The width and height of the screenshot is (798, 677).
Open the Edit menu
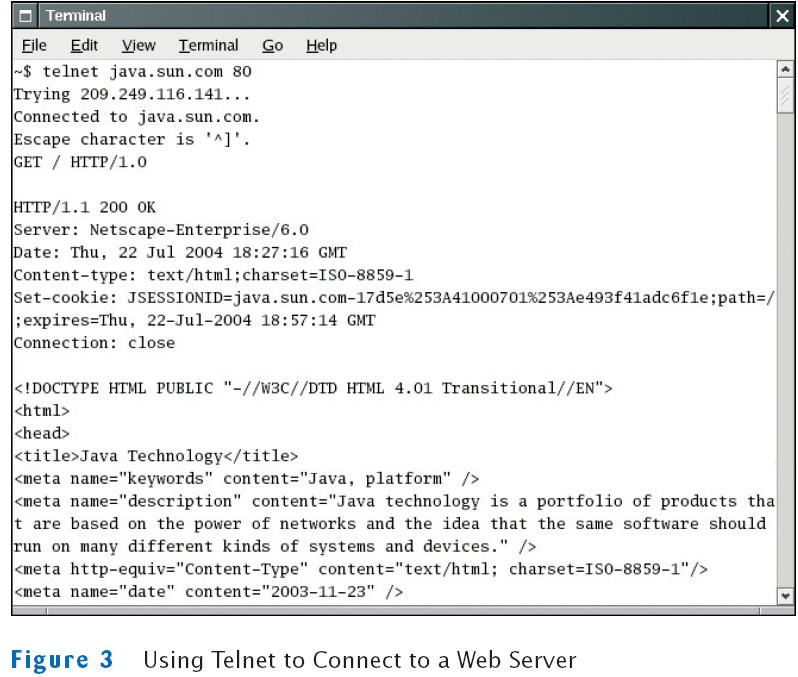pos(84,46)
